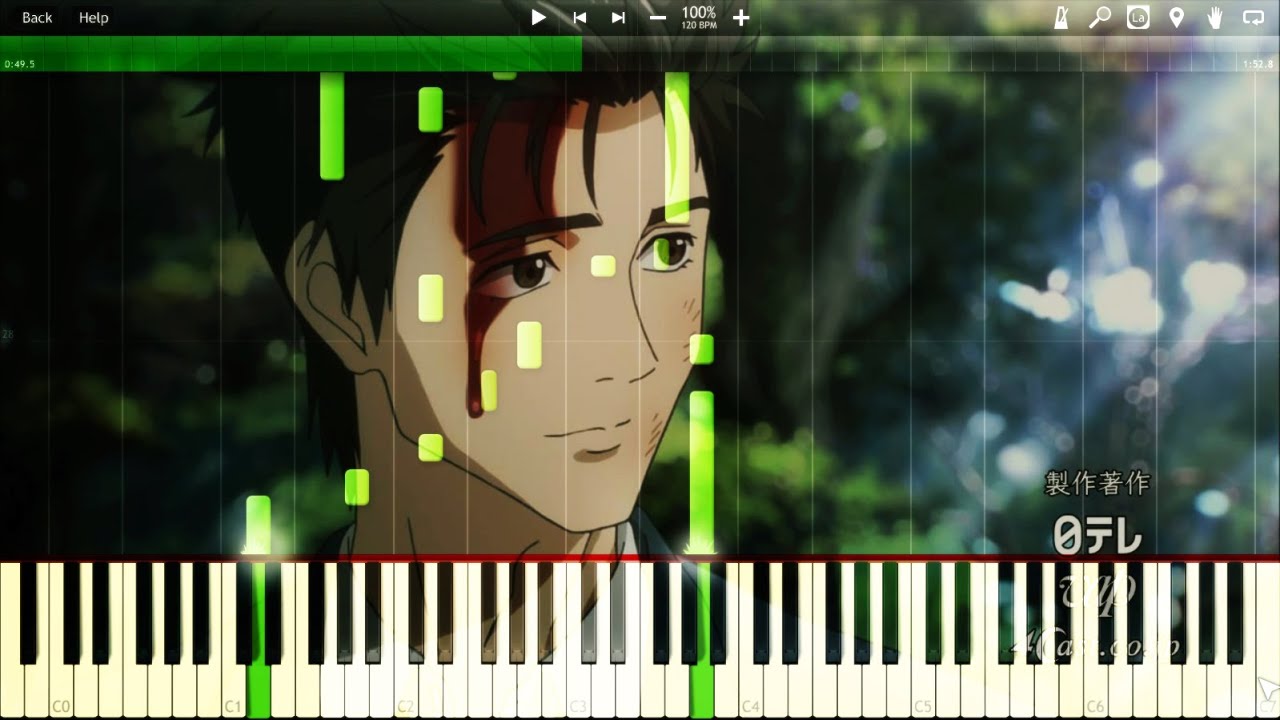Click the C3 key on the keyboard
1280x720 pixels.
tap(578, 692)
